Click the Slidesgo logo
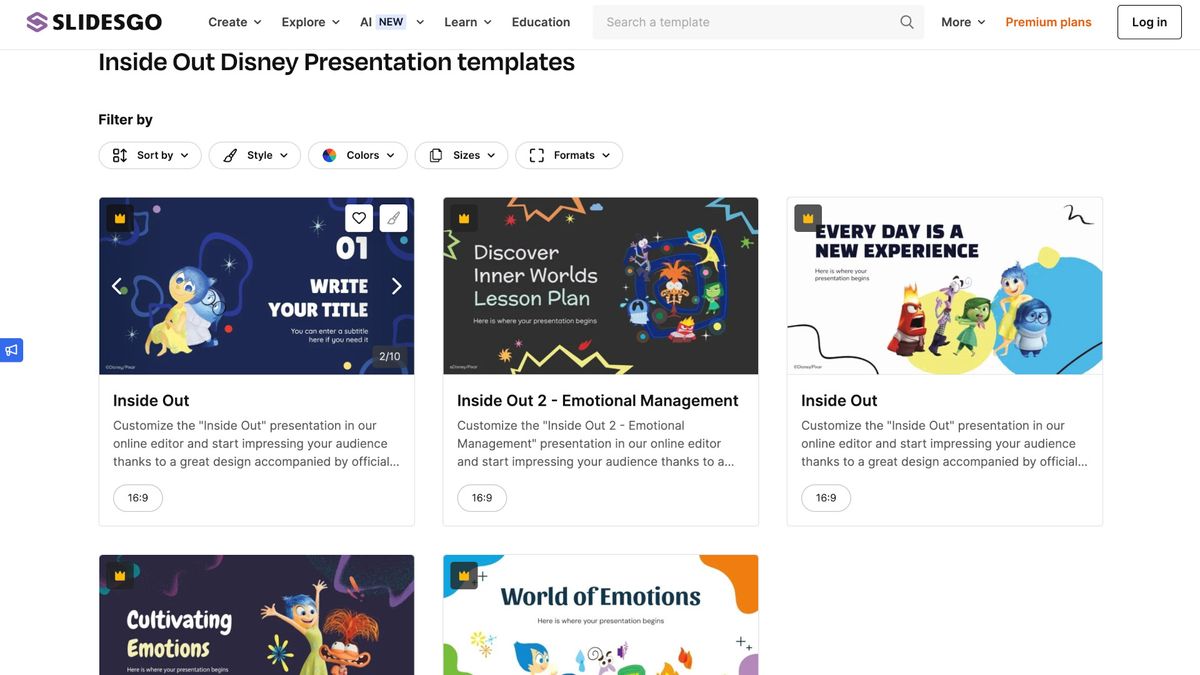This screenshot has width=1200, height=675. [93, 21]
